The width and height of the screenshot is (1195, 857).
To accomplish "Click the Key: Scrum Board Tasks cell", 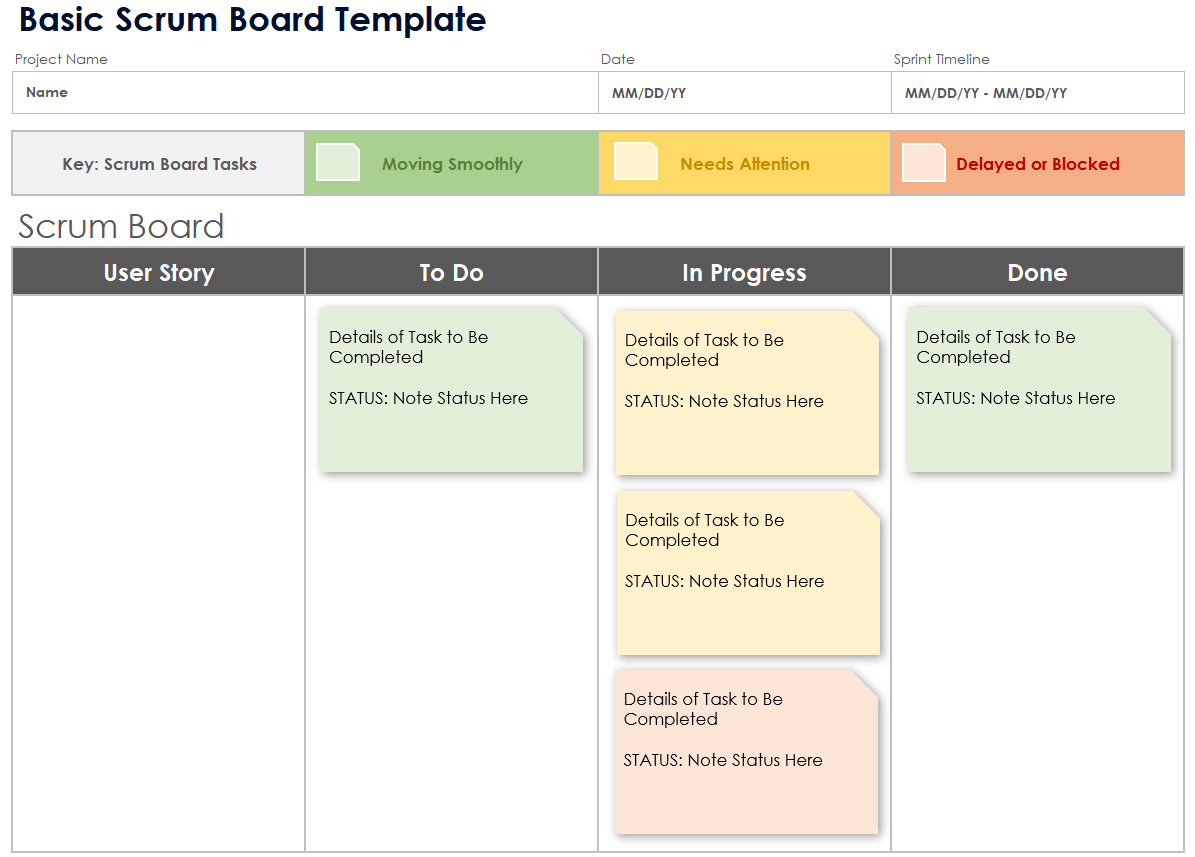I will 159,164.
